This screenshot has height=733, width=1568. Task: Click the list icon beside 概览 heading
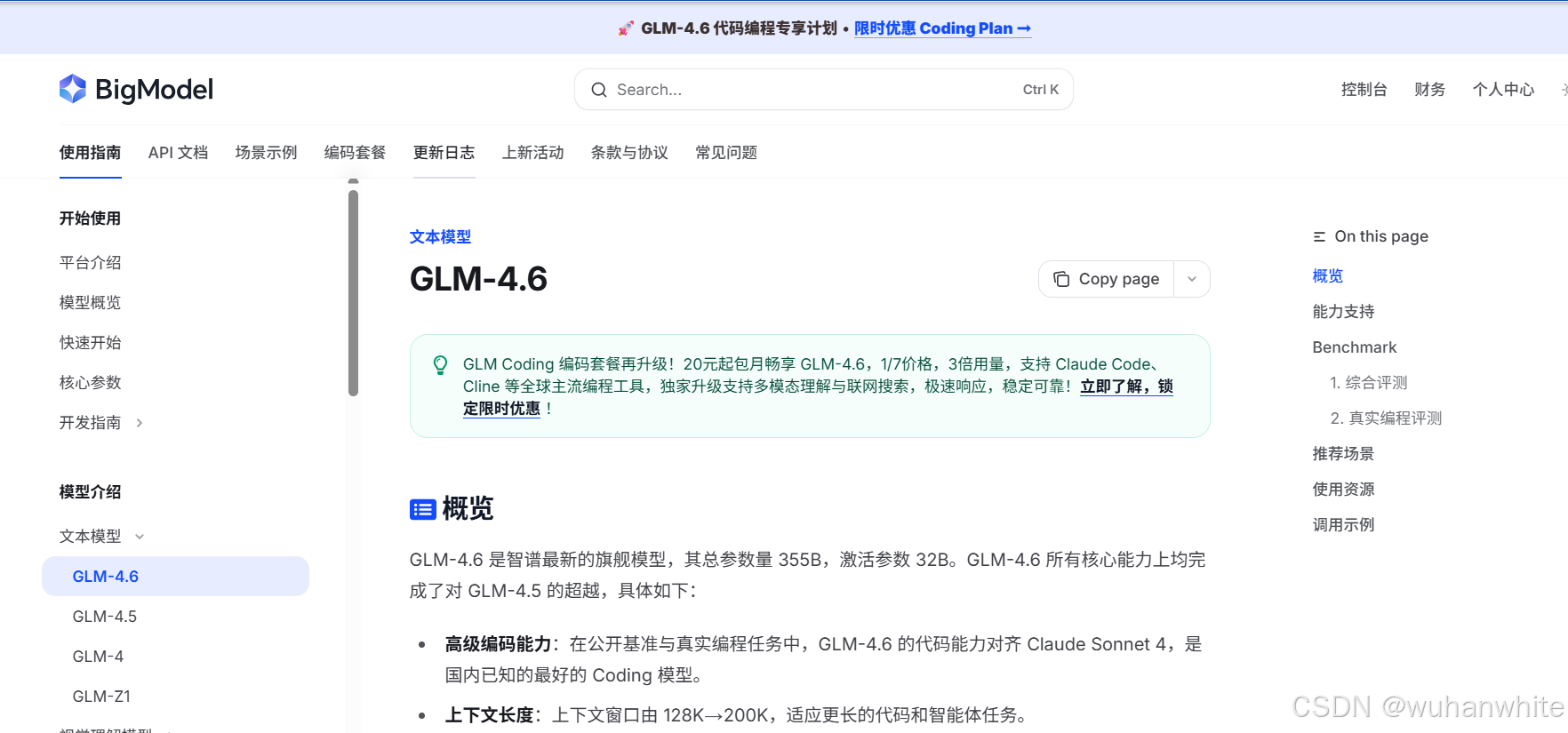click(422, 509)
